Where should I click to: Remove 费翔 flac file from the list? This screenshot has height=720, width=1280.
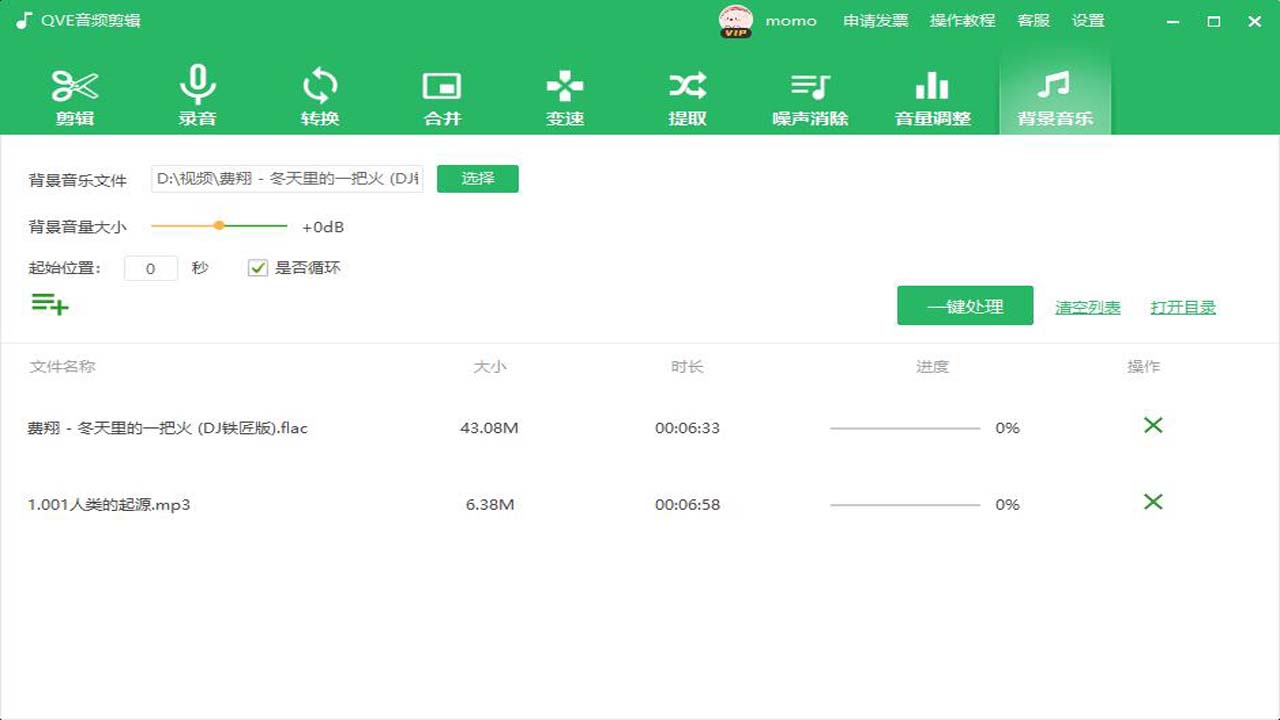click(x=1152, y=425)
